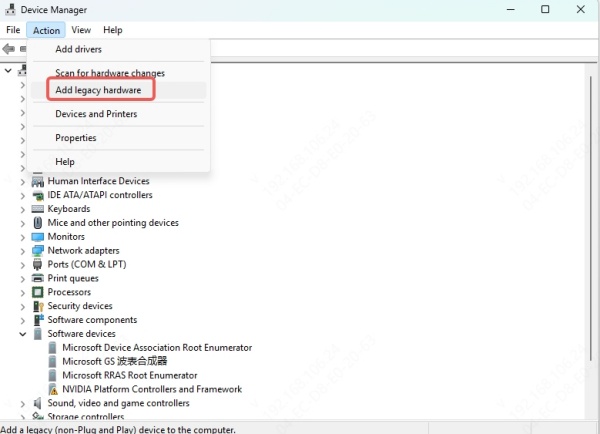600x434 pixels.
Task: Click the Human Interface Devices icon
Action: click(38, 181)
